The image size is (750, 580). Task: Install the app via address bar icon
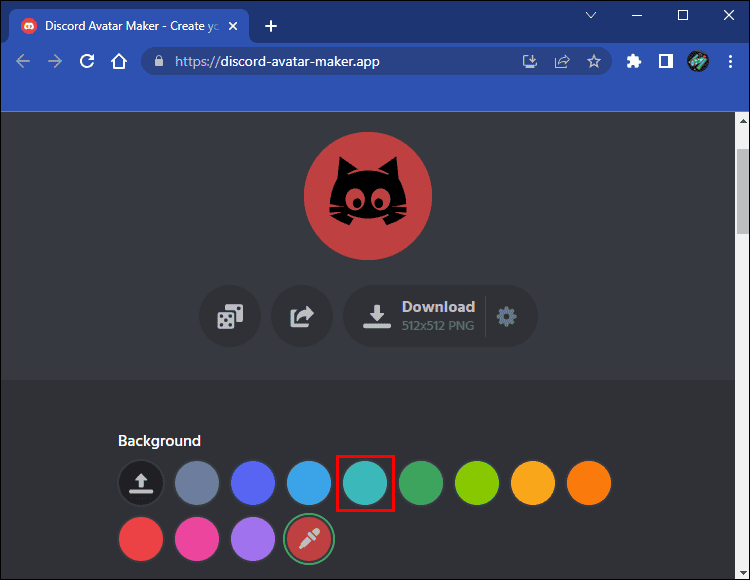pyautogui.click(x=530, y=61)
